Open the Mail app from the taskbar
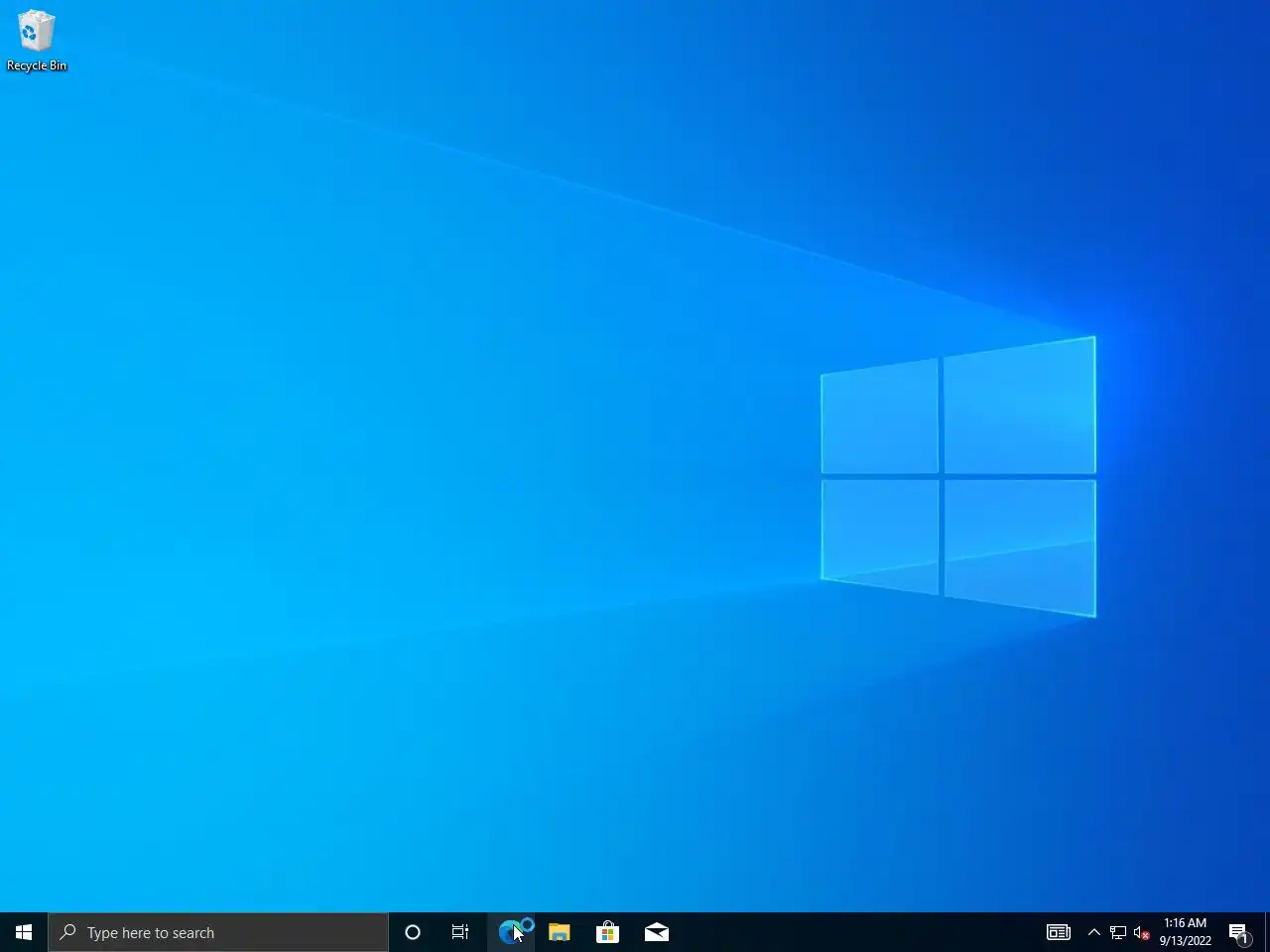This screenshot has width=1270, height=952. tap(656, 932)
